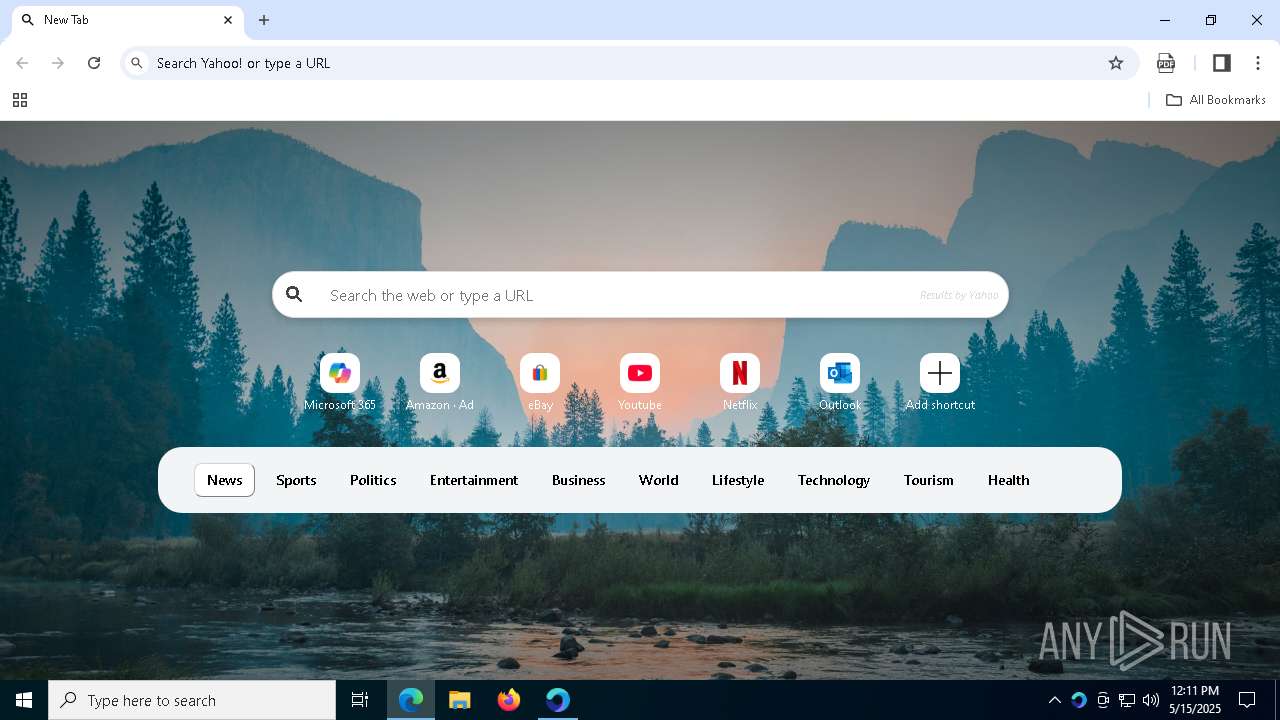Switch to the Health category
The width and height of the screenshot is (1280, 720).
(1009, 480)
